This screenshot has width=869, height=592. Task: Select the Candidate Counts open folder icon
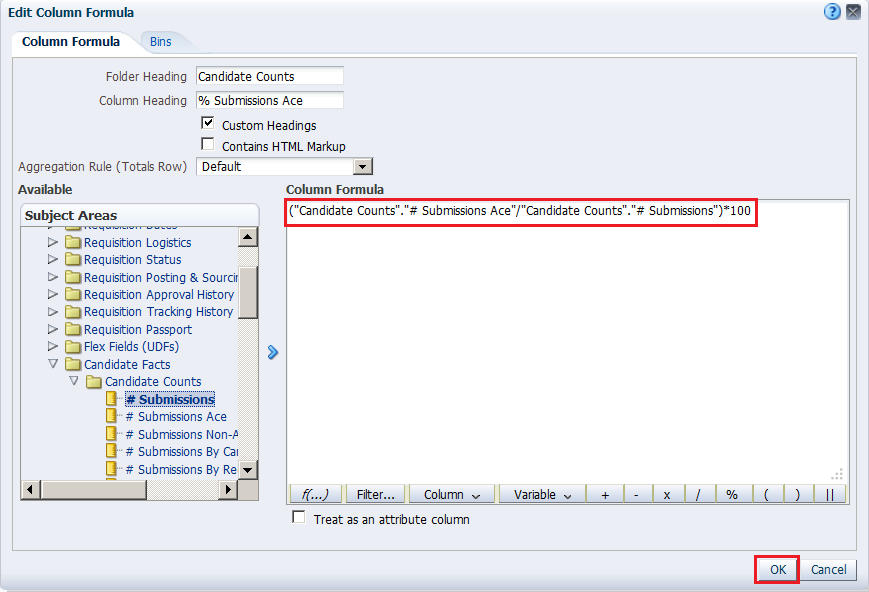[94, 381]
